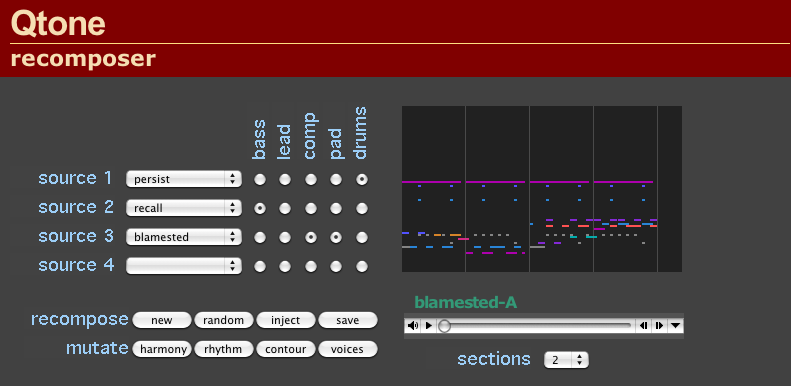Click the second piano-roll section panel
This screenshot has width=791, height=386.
pyautogui.click(x=497, y=189)
